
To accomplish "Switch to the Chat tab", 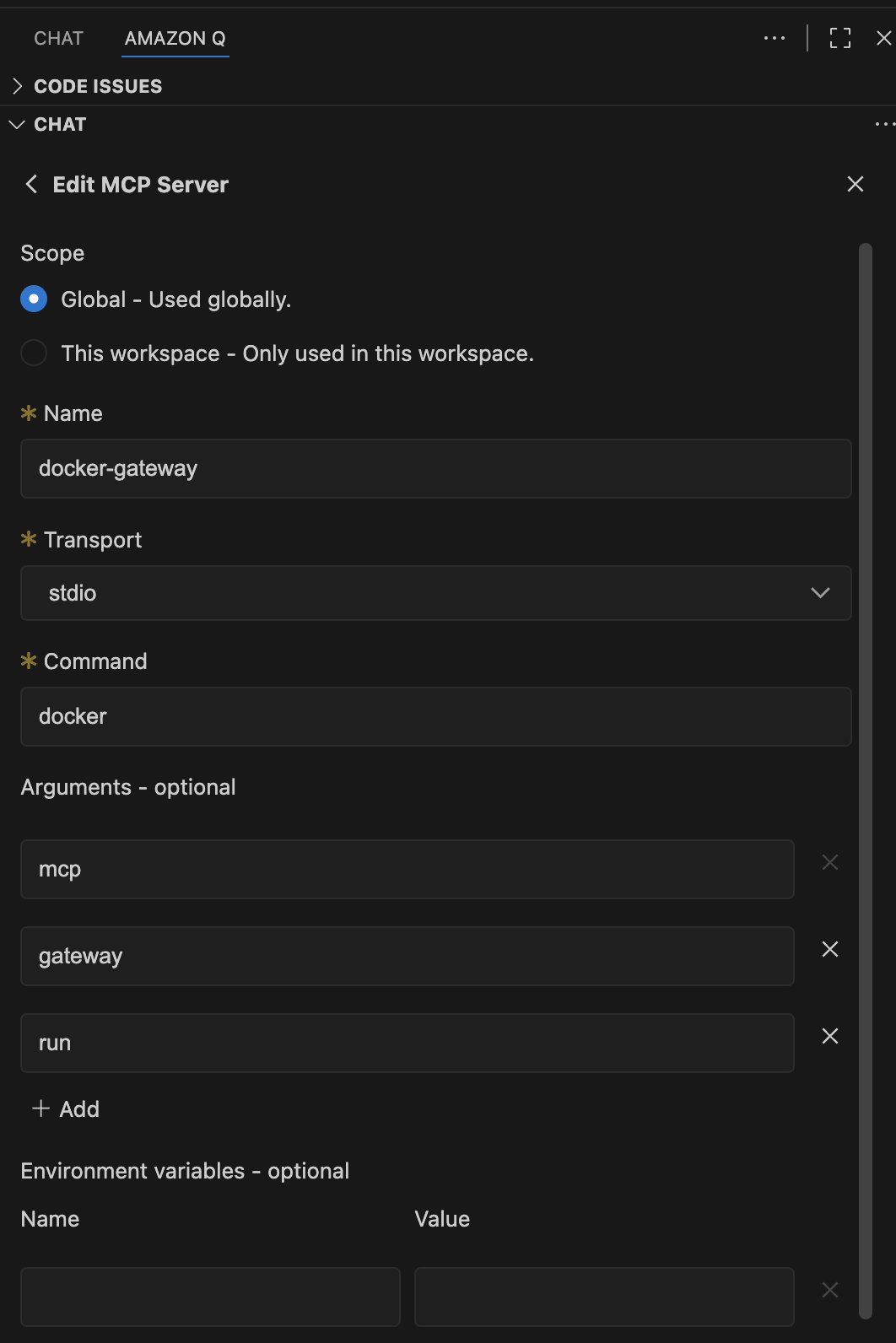I will pos(58,38).
